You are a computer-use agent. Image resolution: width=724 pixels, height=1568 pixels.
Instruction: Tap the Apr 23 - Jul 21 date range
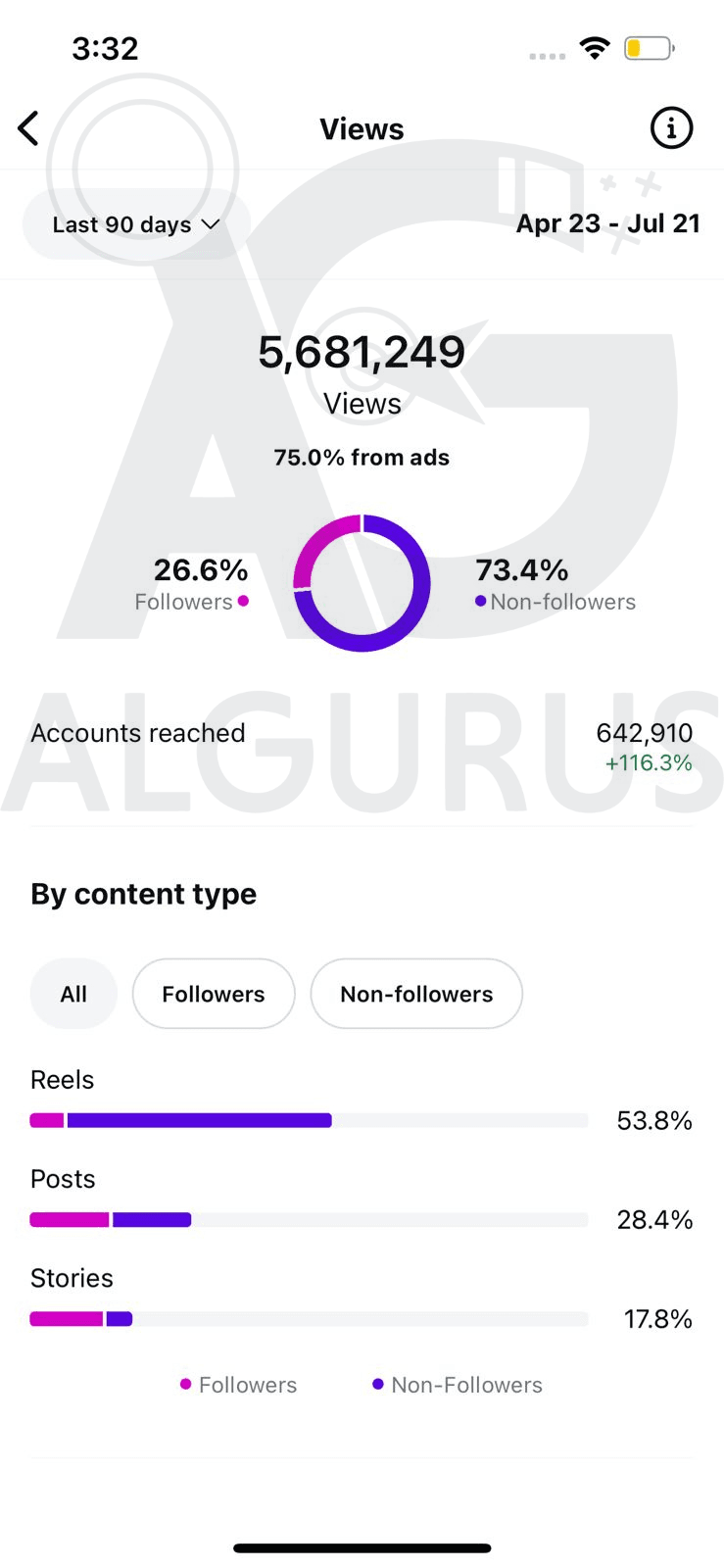(x=607, y=223)
